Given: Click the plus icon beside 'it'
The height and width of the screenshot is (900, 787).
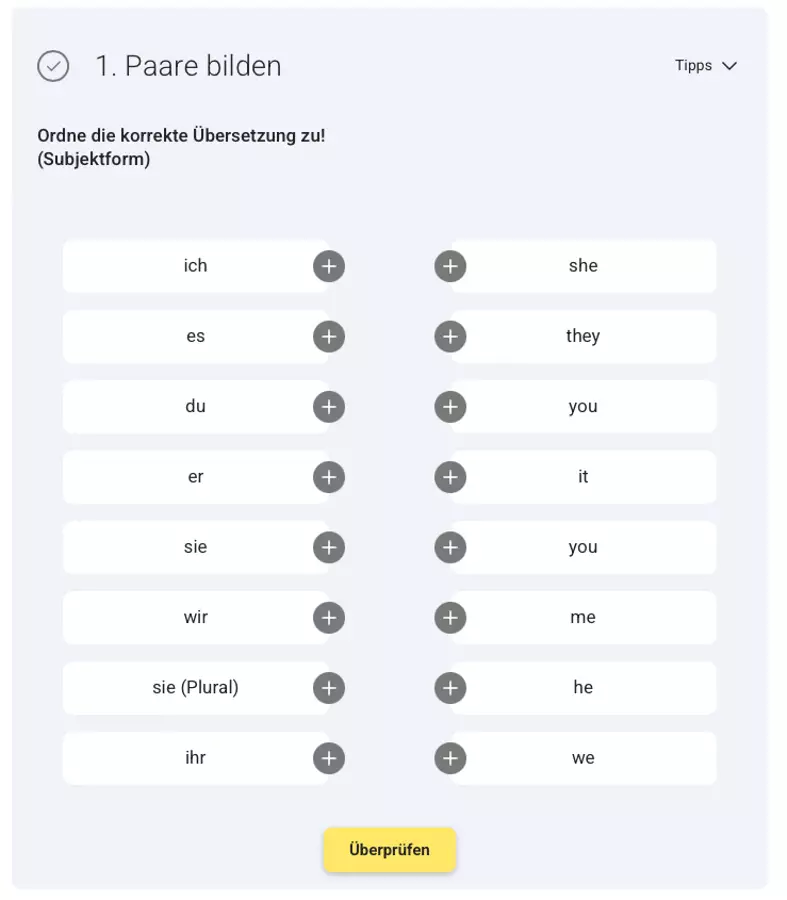Looking at the screenshot, I should point(450,477).
